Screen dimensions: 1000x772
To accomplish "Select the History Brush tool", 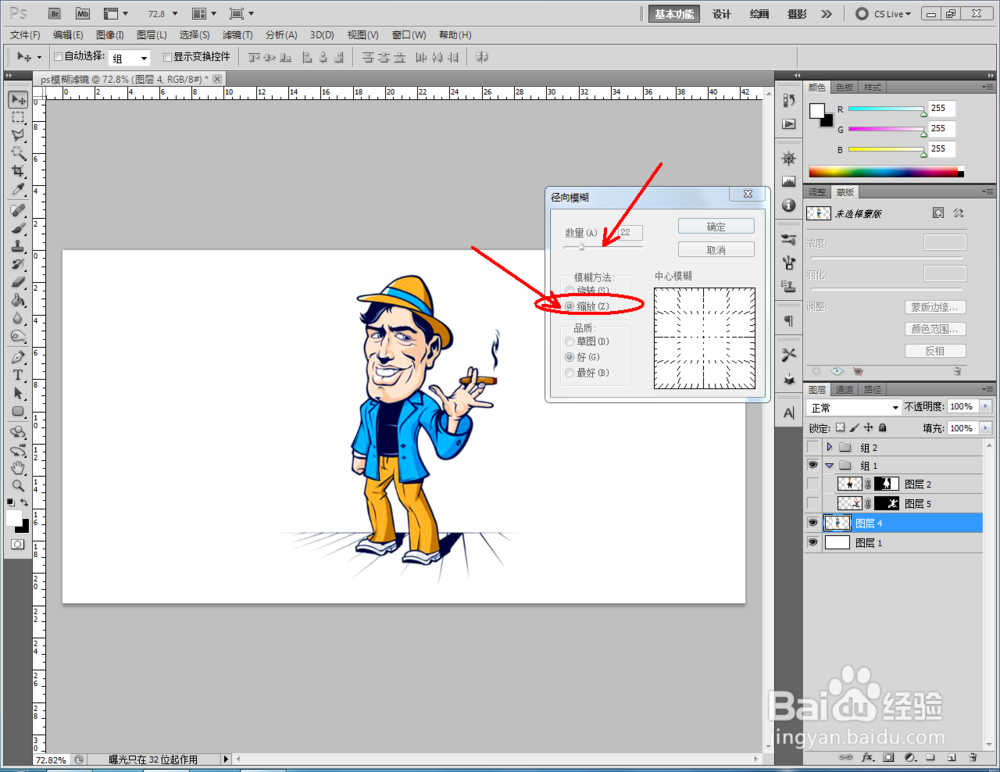I will click(x=18, y=264).
